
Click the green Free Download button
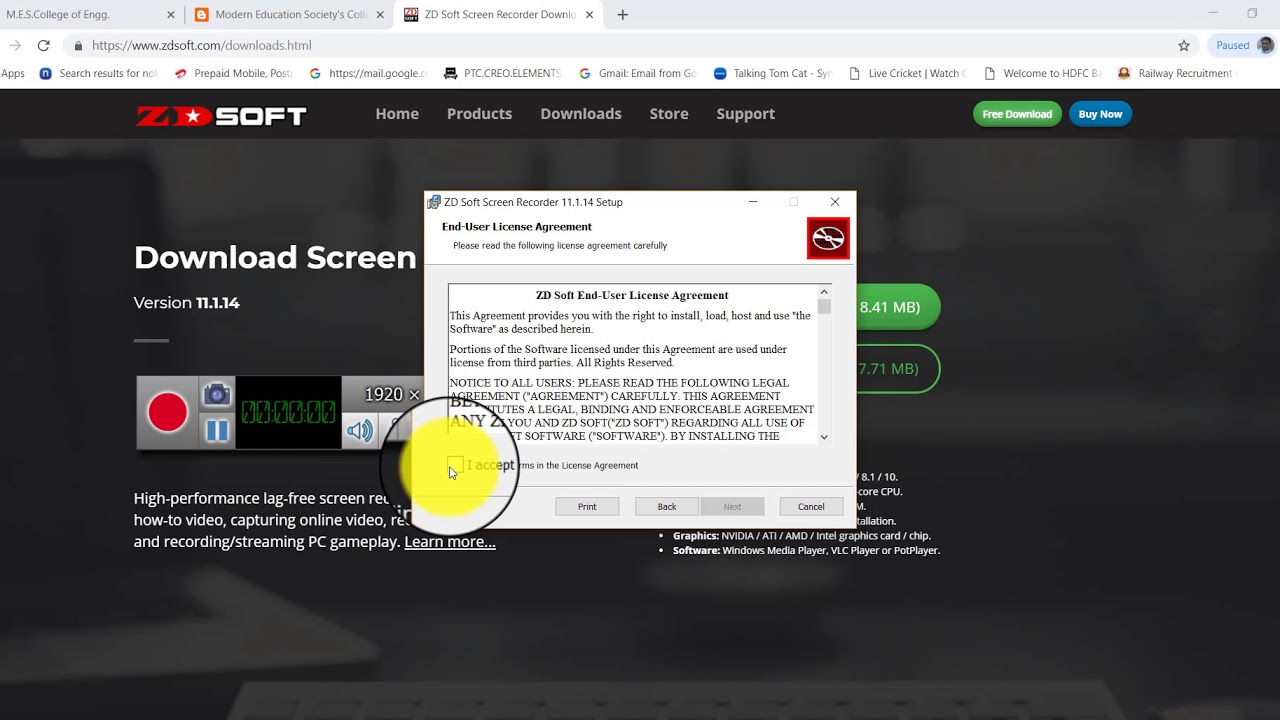(1017, 114)
